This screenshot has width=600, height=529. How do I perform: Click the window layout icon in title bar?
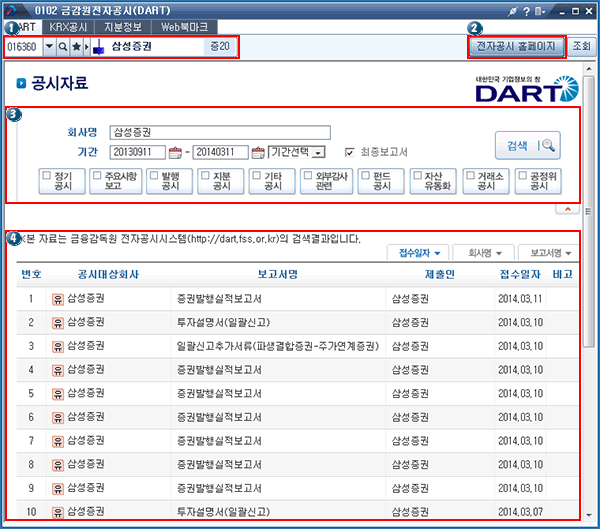click(540, 11)
